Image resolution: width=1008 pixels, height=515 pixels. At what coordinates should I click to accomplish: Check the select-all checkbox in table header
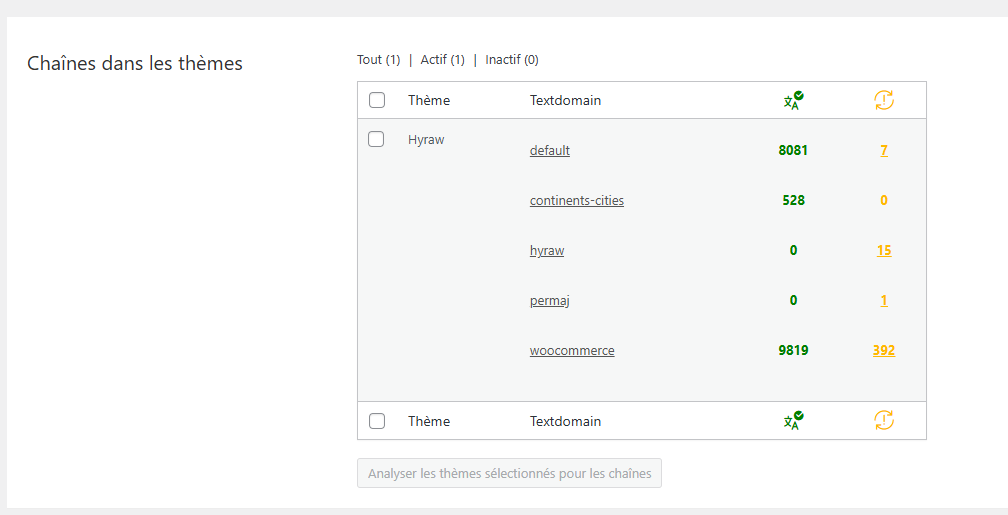click(377, 100)
